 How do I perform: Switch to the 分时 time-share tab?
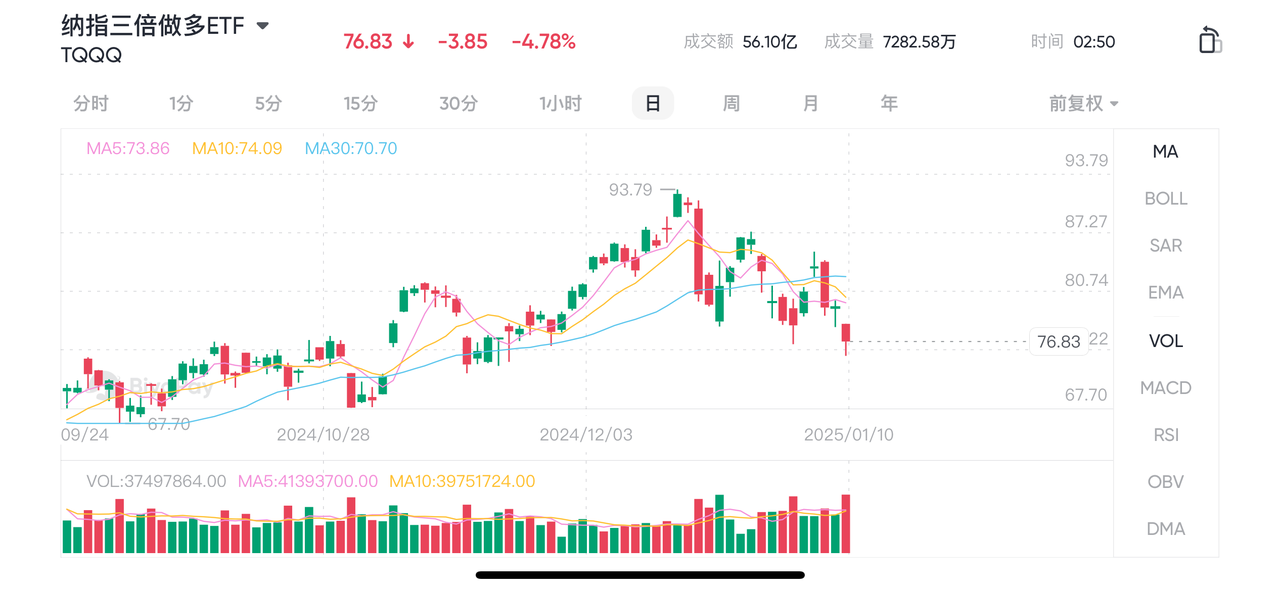[91, 104]
